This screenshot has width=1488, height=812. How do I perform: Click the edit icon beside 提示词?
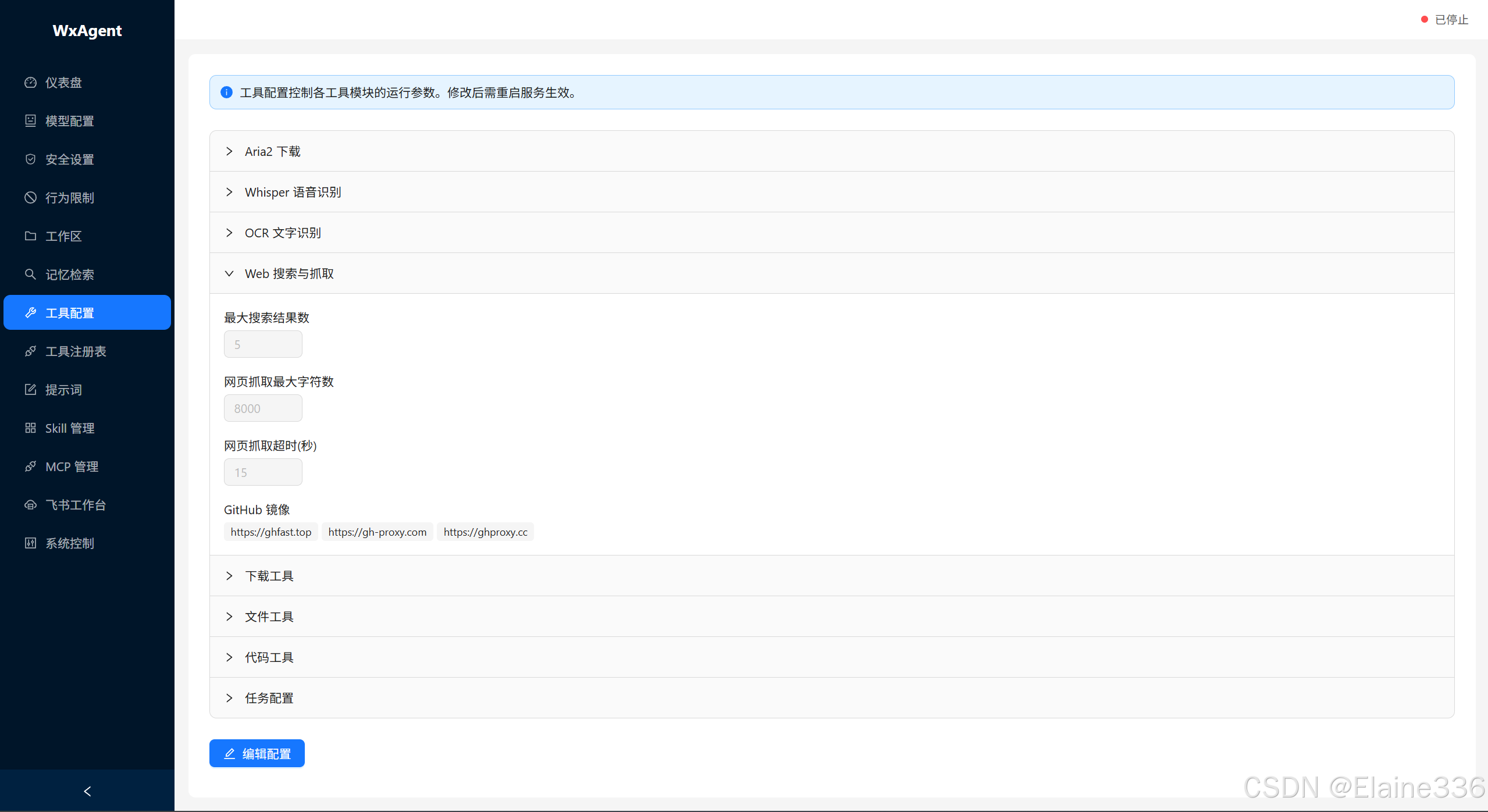[x=31, y=390]
